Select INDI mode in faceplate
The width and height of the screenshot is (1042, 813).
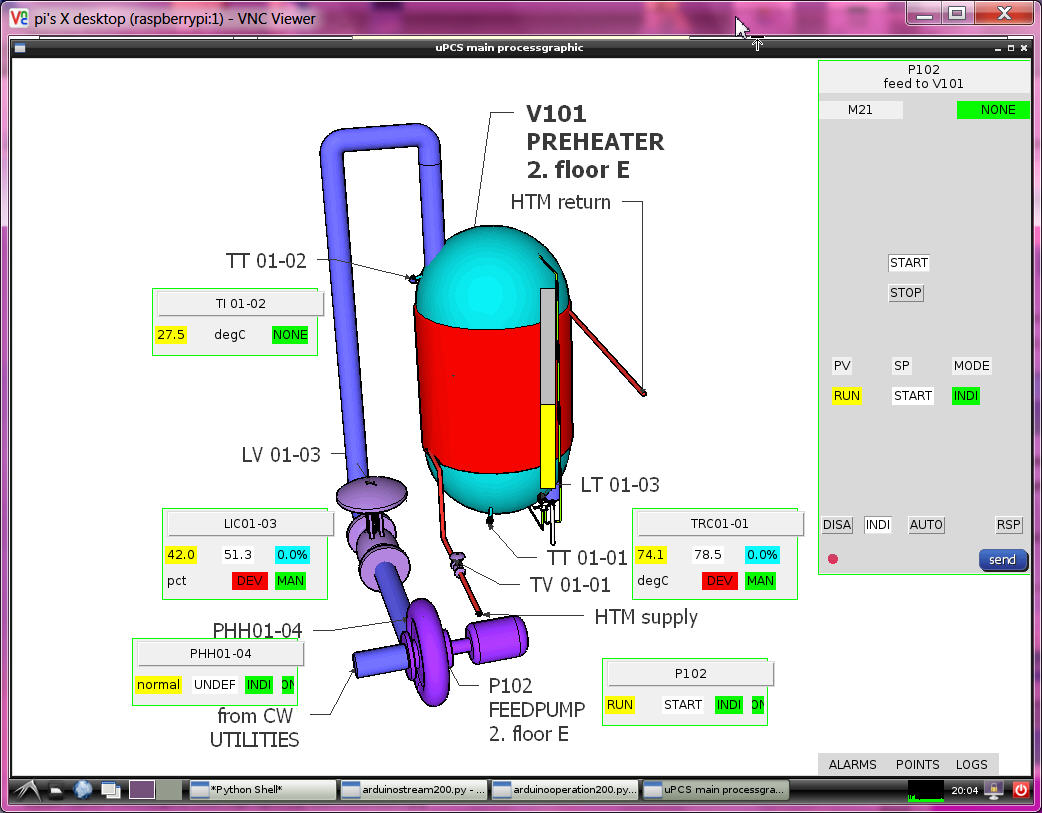878,525
